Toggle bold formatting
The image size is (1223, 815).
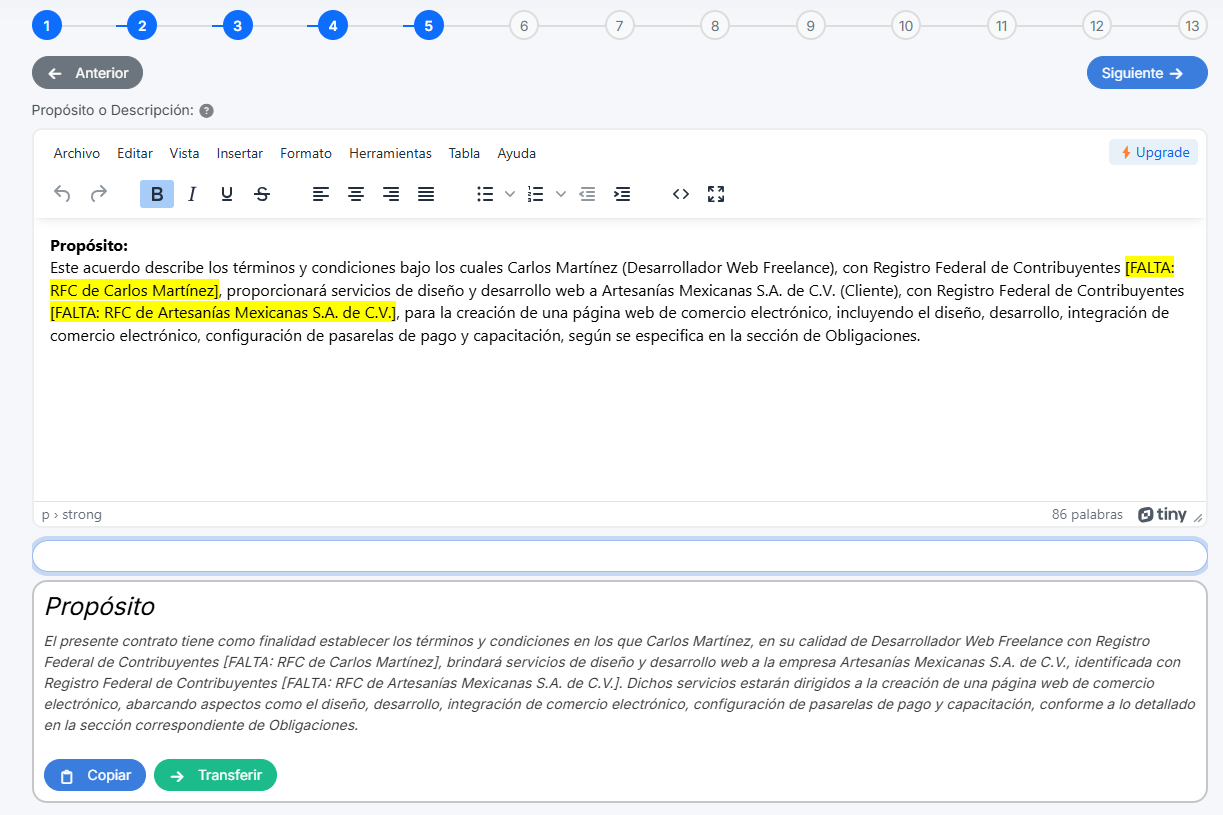point(157,194)
